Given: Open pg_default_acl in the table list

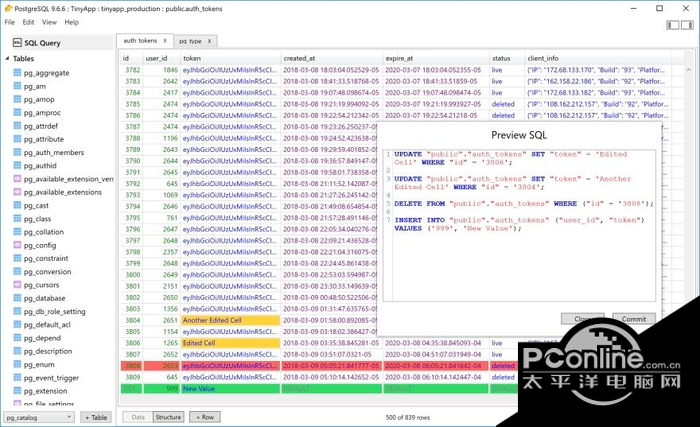Looking at the screenshot, I should click(x=47, y=325).
